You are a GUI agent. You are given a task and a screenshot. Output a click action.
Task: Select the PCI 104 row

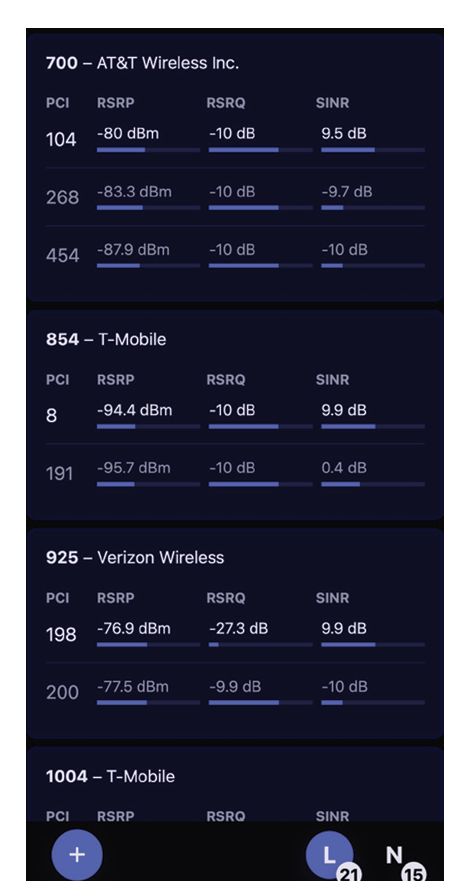[x=235, y=139]
